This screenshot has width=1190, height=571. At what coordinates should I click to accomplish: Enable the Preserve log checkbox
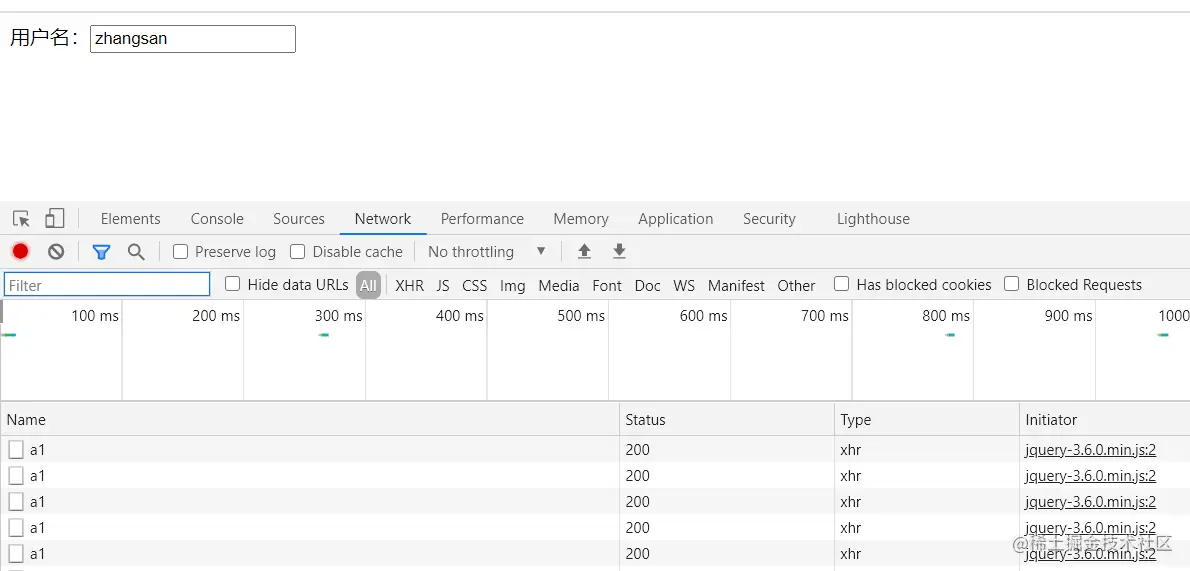tap(180, 251)
